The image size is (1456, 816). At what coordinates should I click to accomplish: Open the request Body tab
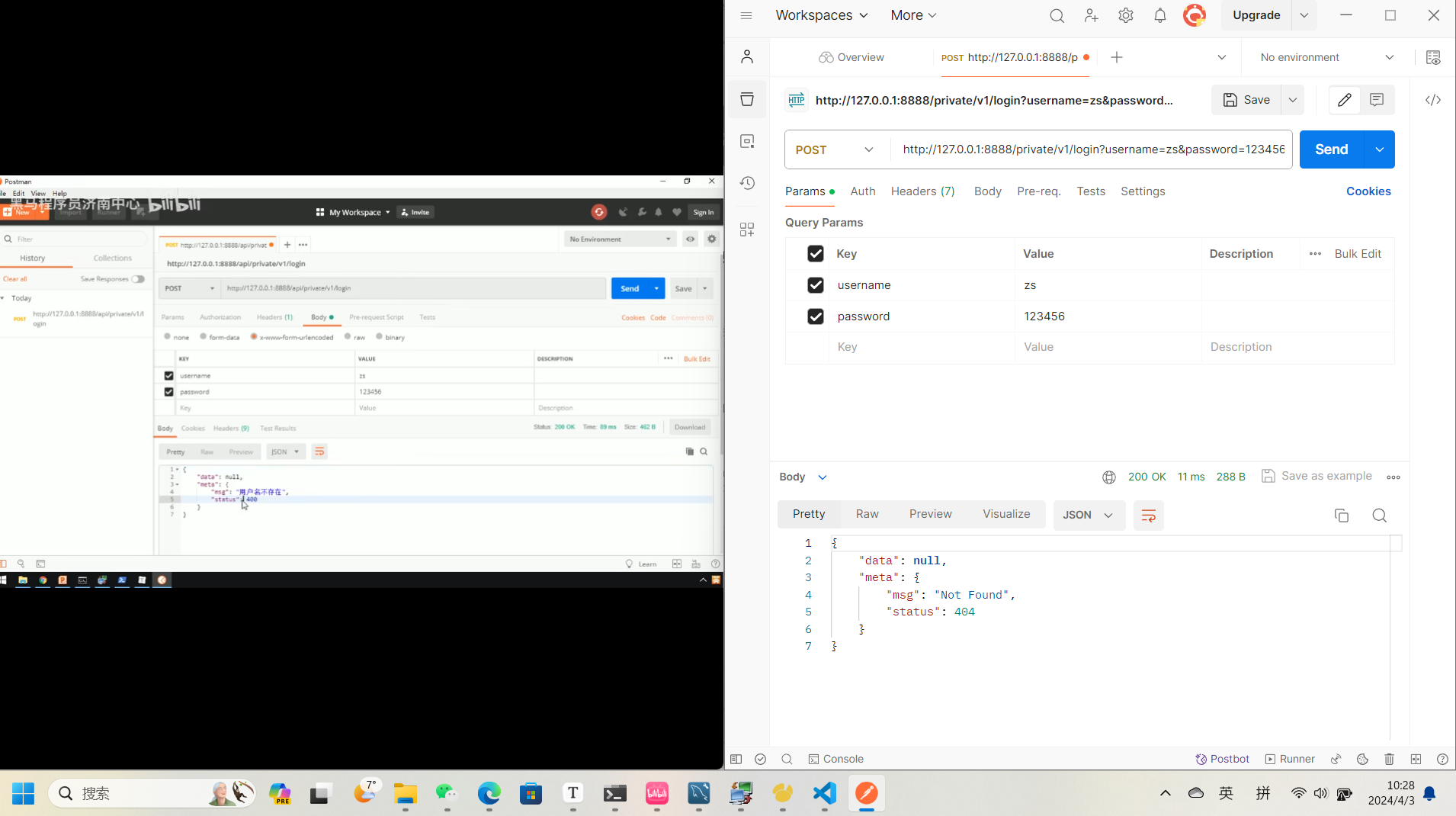coord(987,191)
